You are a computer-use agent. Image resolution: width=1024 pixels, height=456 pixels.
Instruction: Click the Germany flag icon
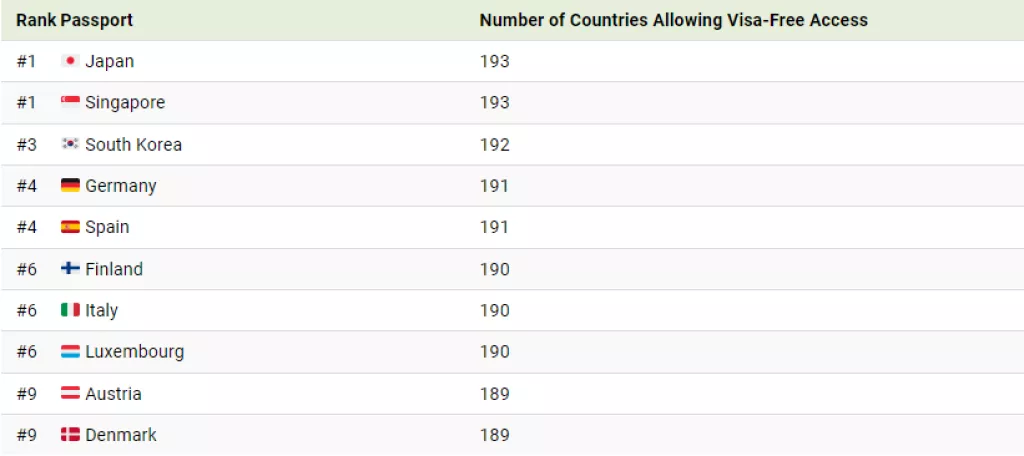tap(70, 186)
